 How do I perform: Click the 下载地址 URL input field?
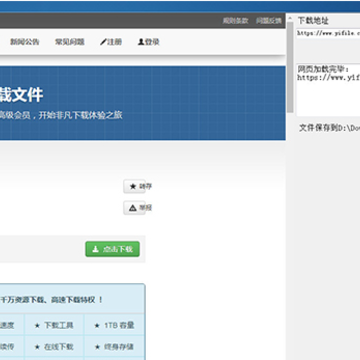coord(328,33)
